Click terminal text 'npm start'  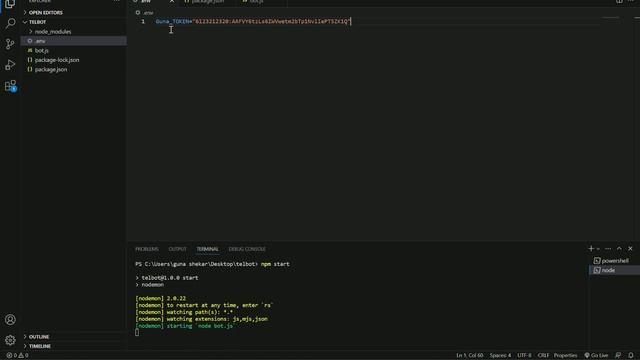(x=275, y=264)
